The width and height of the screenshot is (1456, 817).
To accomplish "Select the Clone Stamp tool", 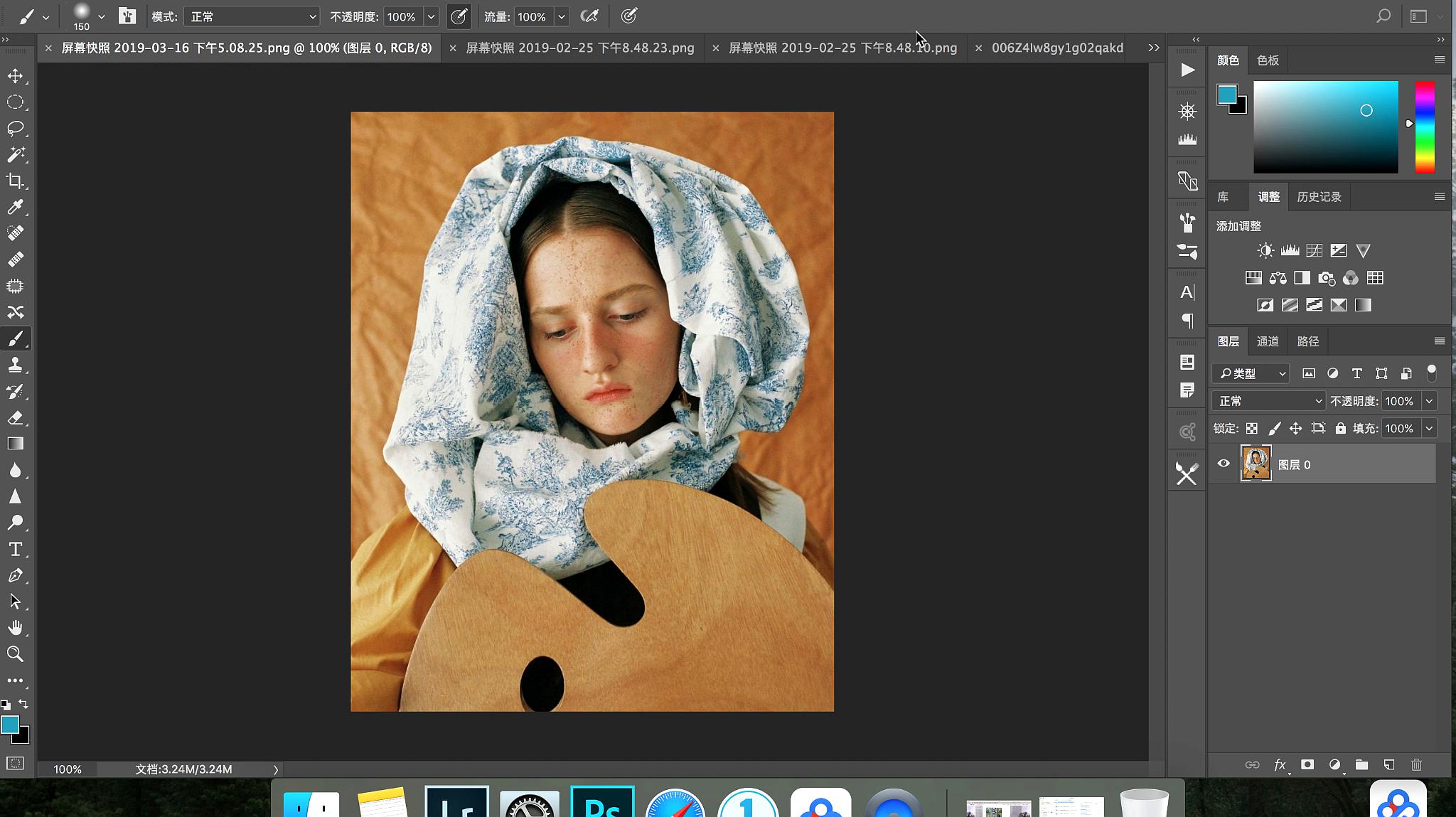I will pyautogui.click(x=15, y=365).
